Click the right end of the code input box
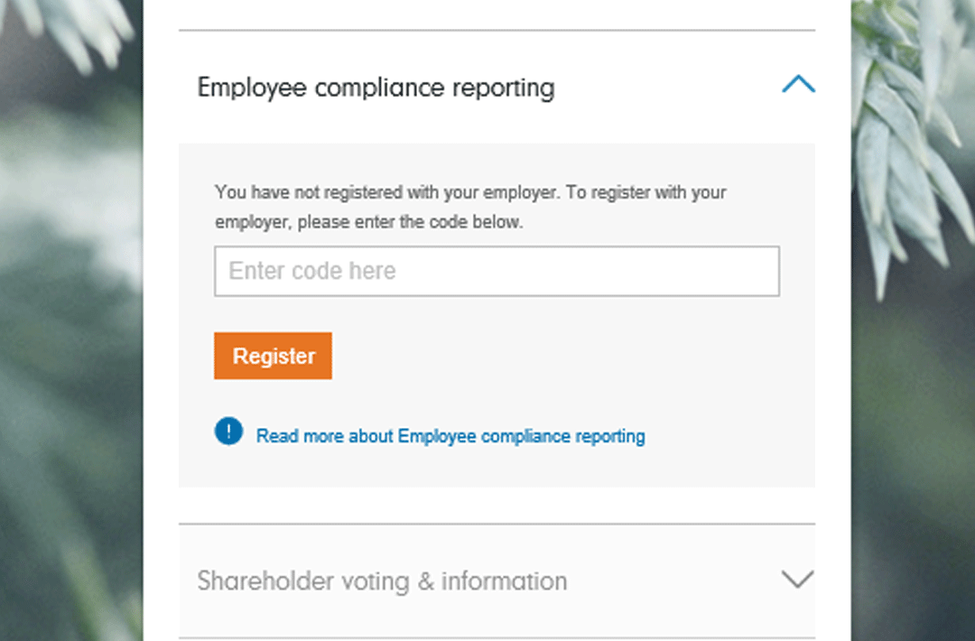 point(760,271)
